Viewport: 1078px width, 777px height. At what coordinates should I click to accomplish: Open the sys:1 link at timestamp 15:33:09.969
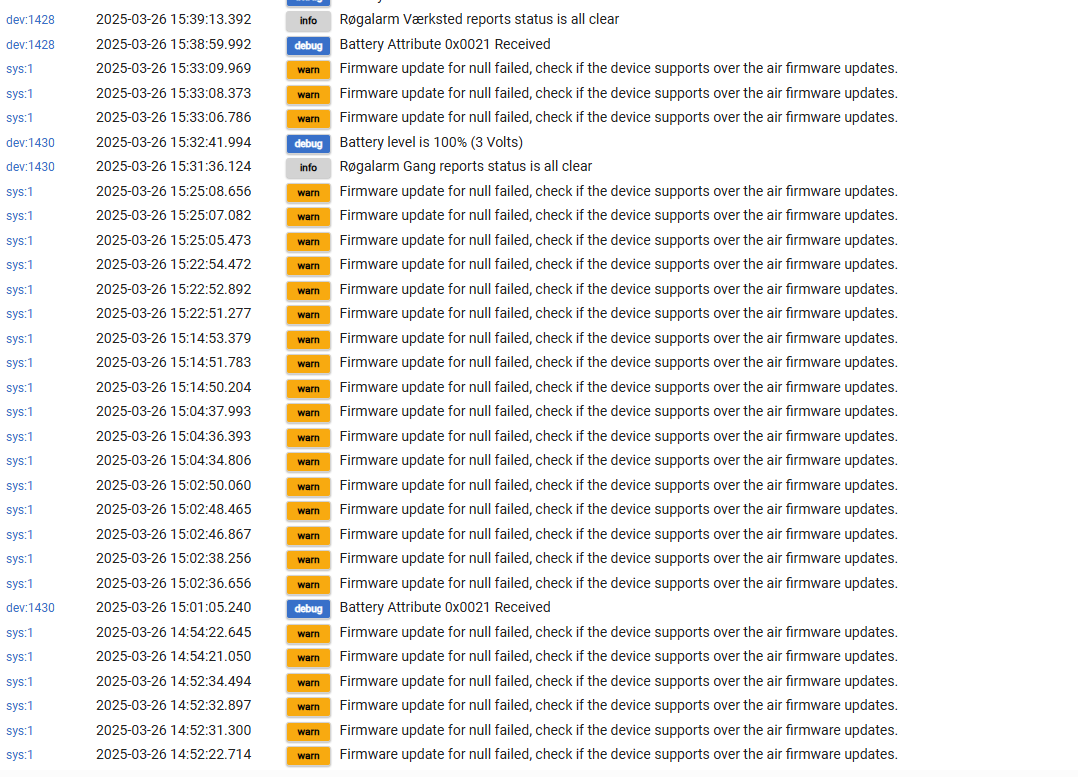tap(19, 69)
